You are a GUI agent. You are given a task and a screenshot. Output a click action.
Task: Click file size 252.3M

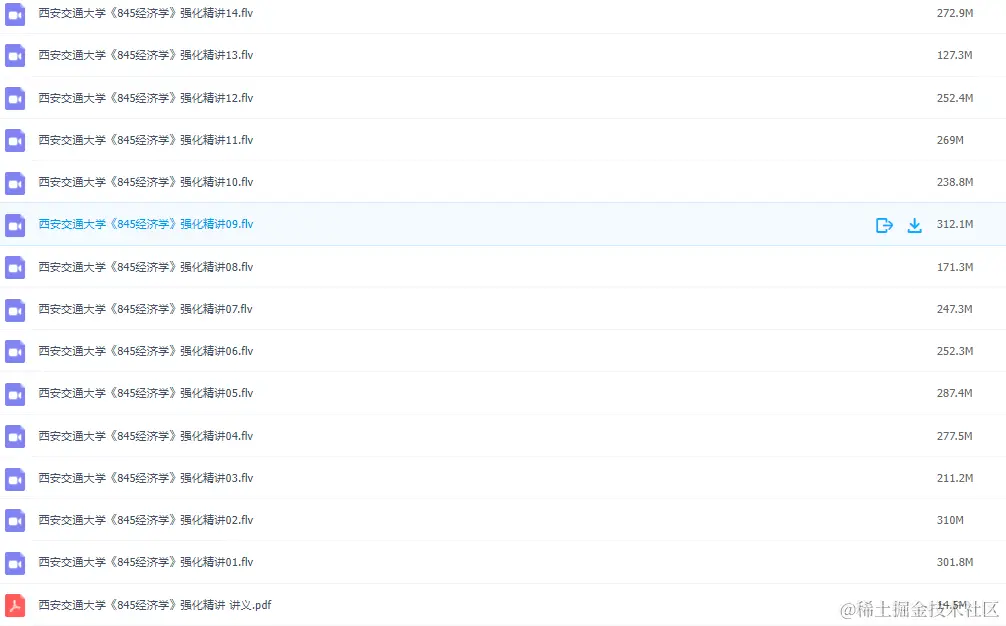pos(955,351)
